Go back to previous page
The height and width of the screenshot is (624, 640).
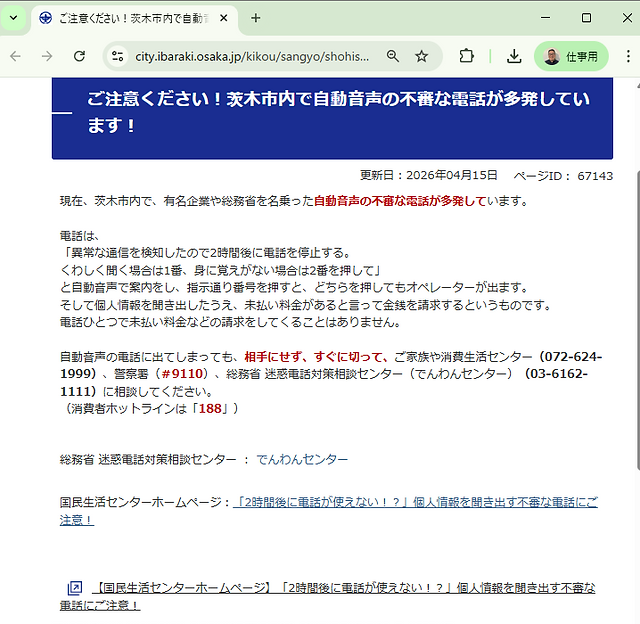click(x=16, y=56)
